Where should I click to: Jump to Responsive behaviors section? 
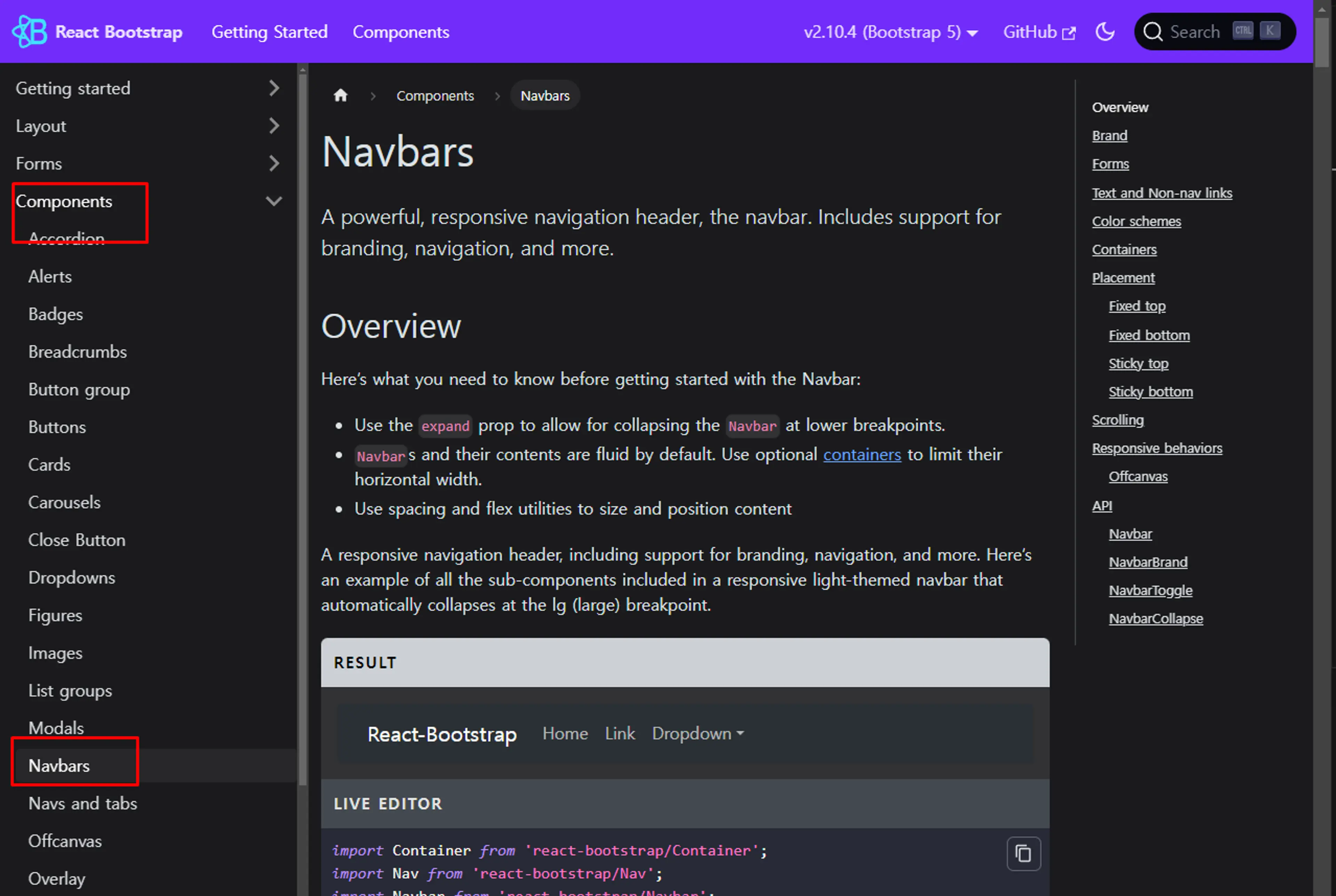point(1157,449)
